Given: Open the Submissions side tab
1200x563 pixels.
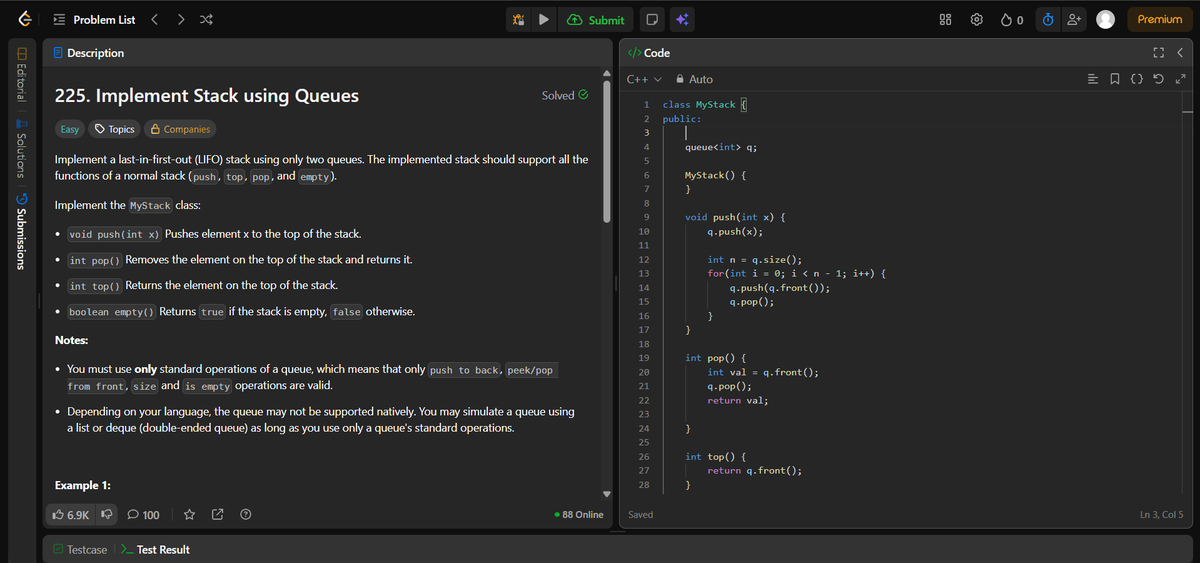Looking at the screenshot, I should coord(21,231).
